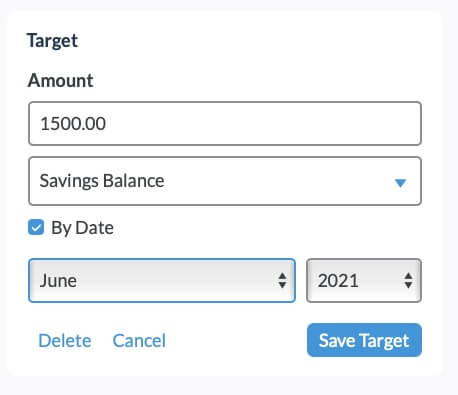Click the down arrow of the 2021 selector
This screenshot has width=458, height=395.
tap(408, 285)
